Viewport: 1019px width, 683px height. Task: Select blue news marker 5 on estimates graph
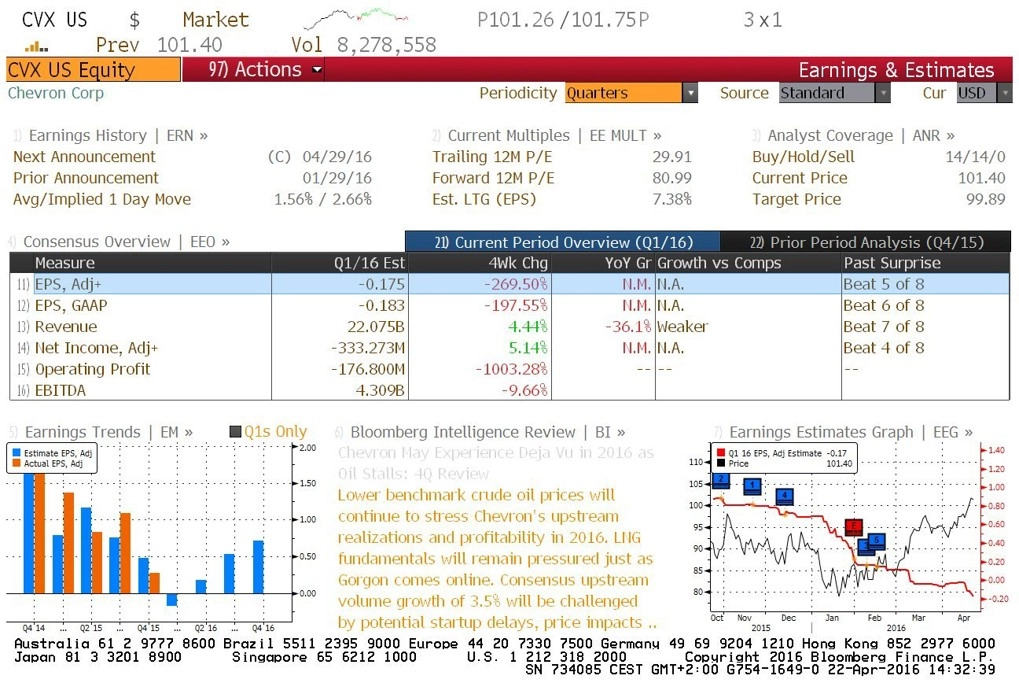tap(877, 540)
